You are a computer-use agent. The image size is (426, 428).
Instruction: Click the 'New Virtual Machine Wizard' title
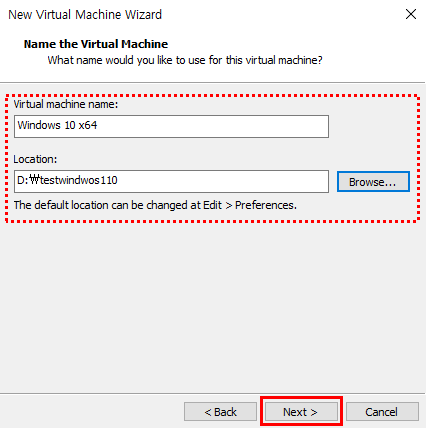coord(85,15)
